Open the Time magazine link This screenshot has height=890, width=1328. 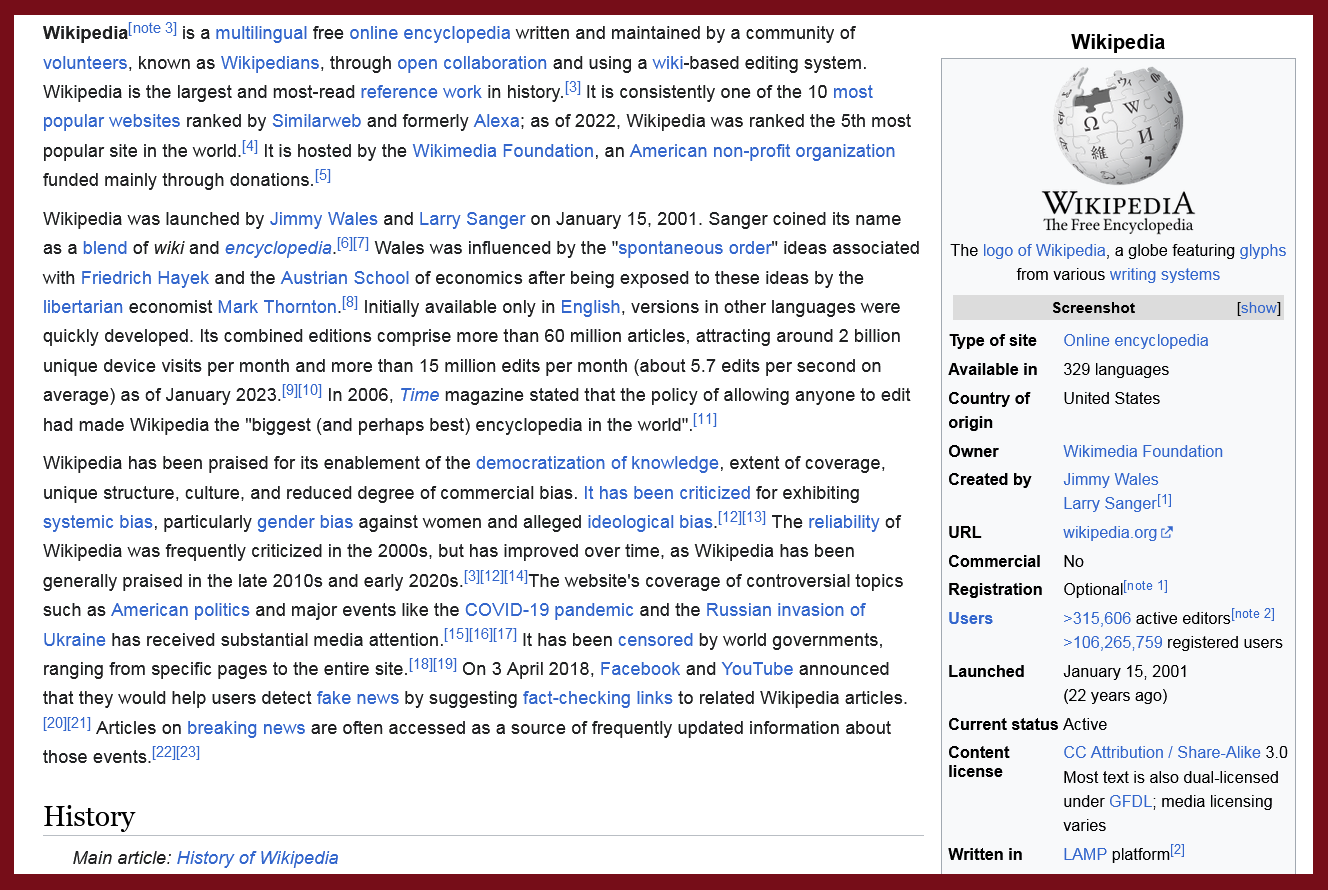click(x=420, y=395)
